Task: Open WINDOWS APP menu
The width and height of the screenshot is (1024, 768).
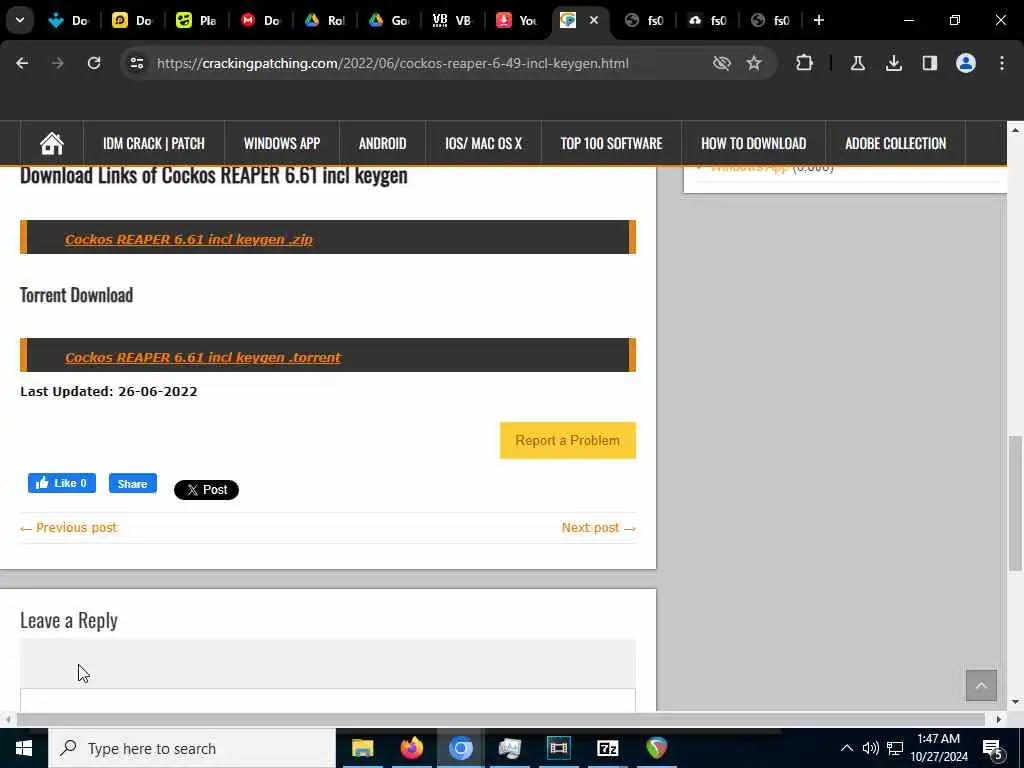Action: point(281,143)
